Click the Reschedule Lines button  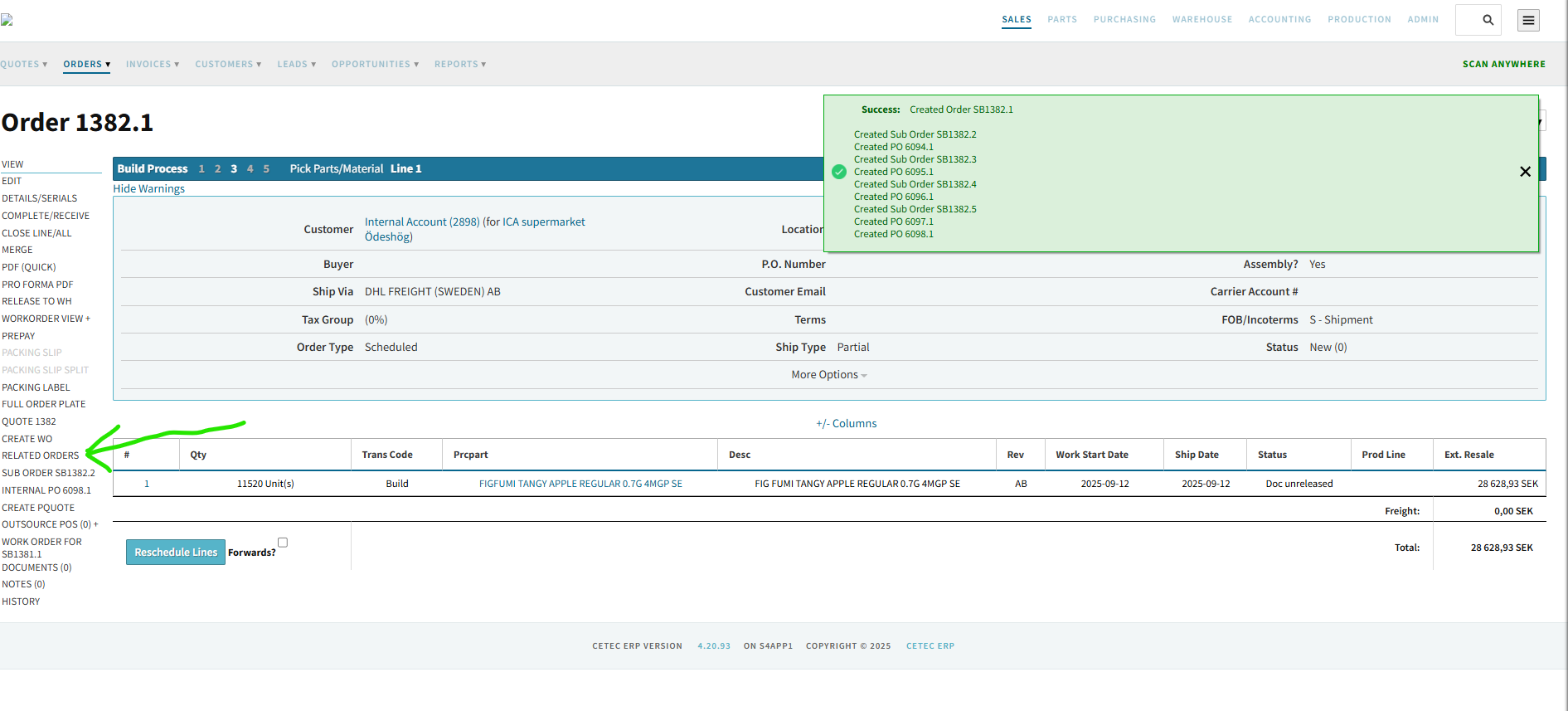(175, 553)
